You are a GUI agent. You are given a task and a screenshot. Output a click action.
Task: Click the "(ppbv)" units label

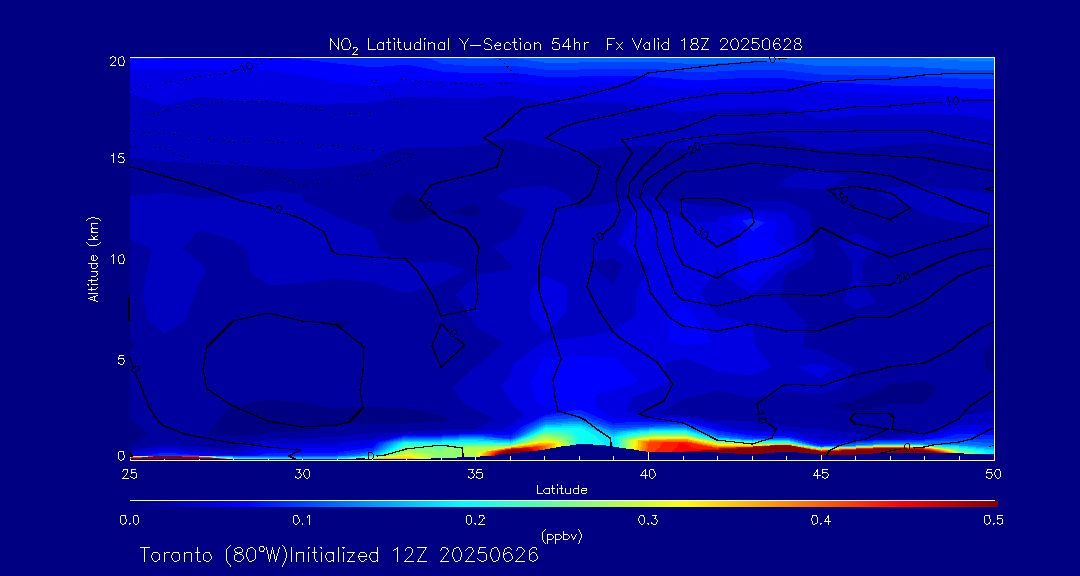562,536
